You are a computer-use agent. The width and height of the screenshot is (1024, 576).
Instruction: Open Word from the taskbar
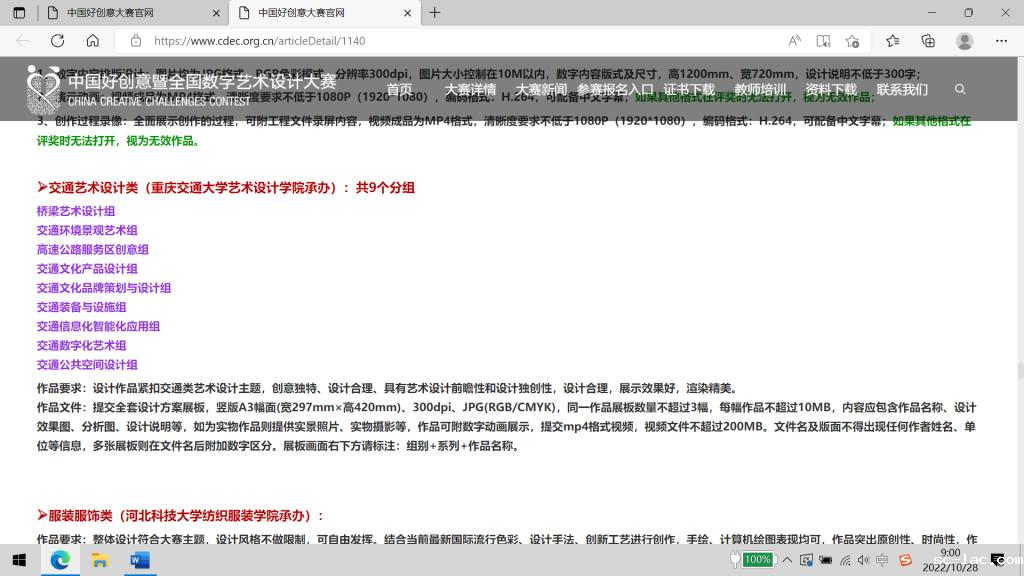(139, 560)
